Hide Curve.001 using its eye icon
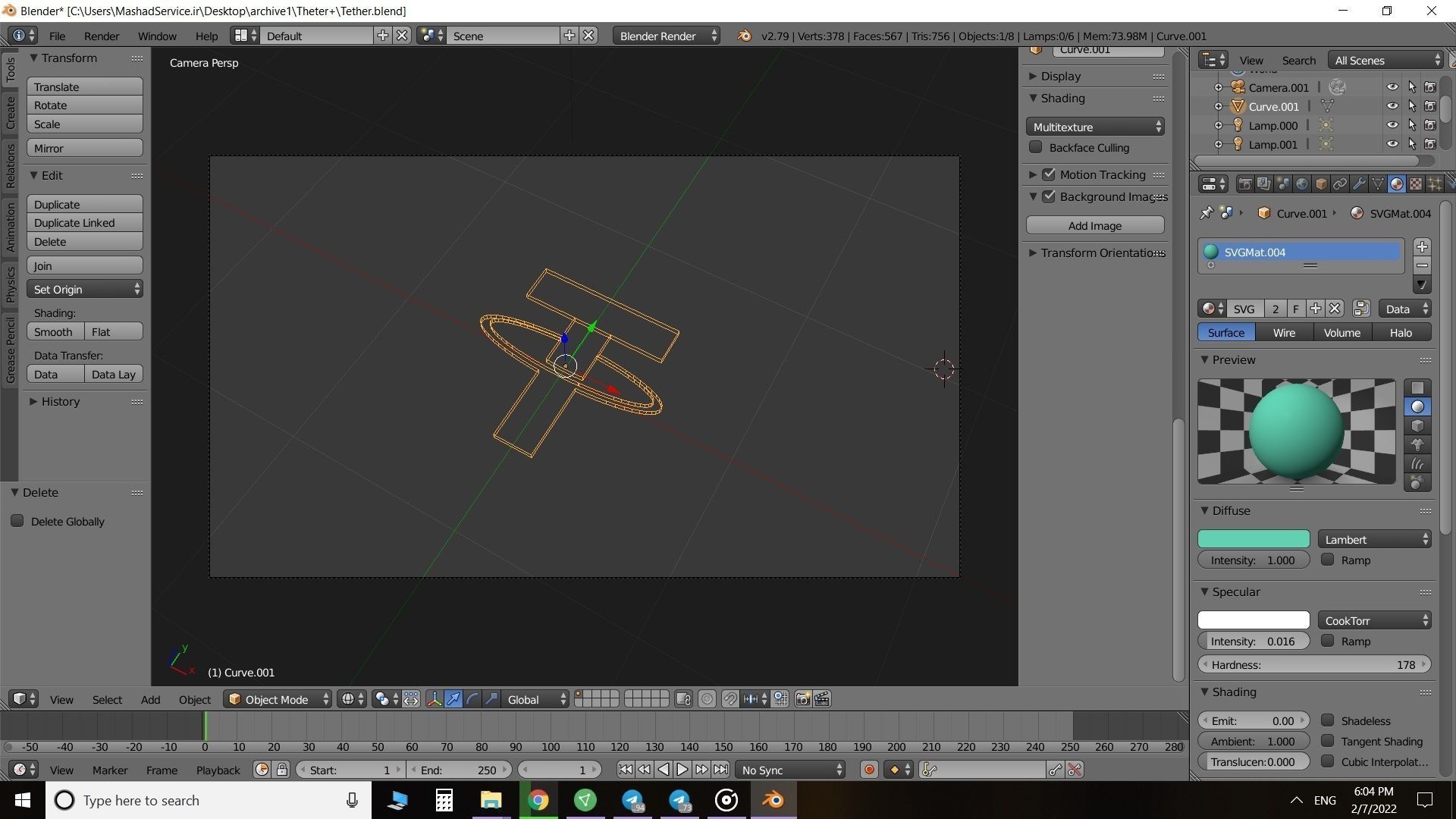Viewport: 1456px width, 819px height. tap(1392, 106)
